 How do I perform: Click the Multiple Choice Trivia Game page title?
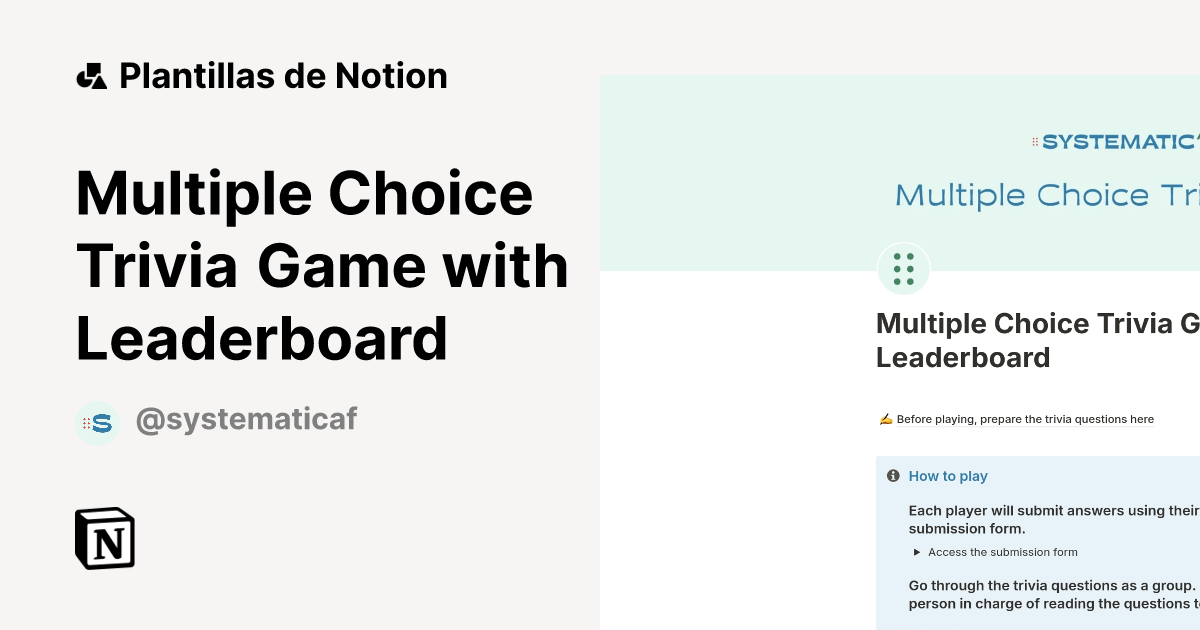point(1035,340)
